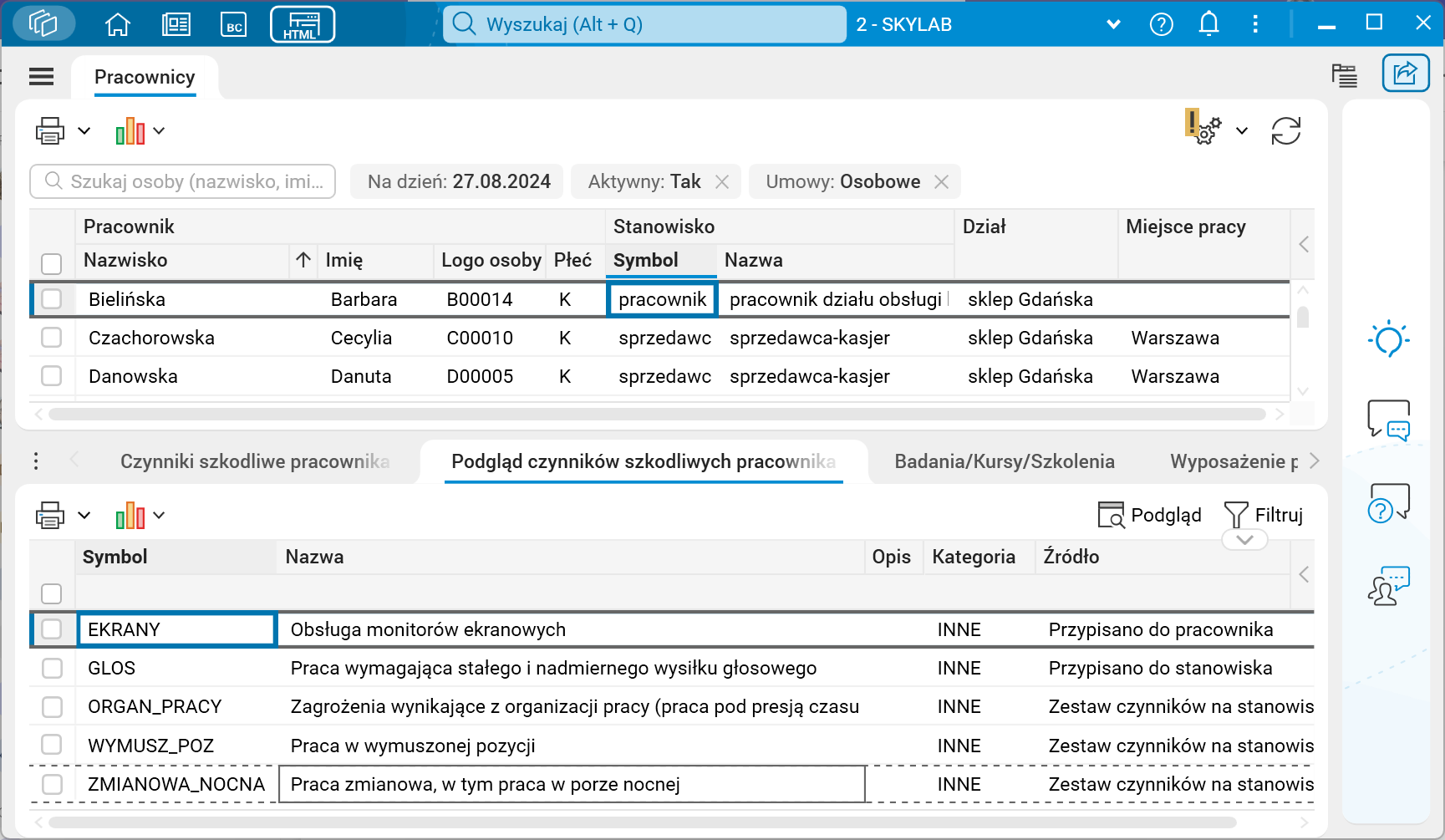Expand the printer dropdown arrow

[x=83, y=130]
